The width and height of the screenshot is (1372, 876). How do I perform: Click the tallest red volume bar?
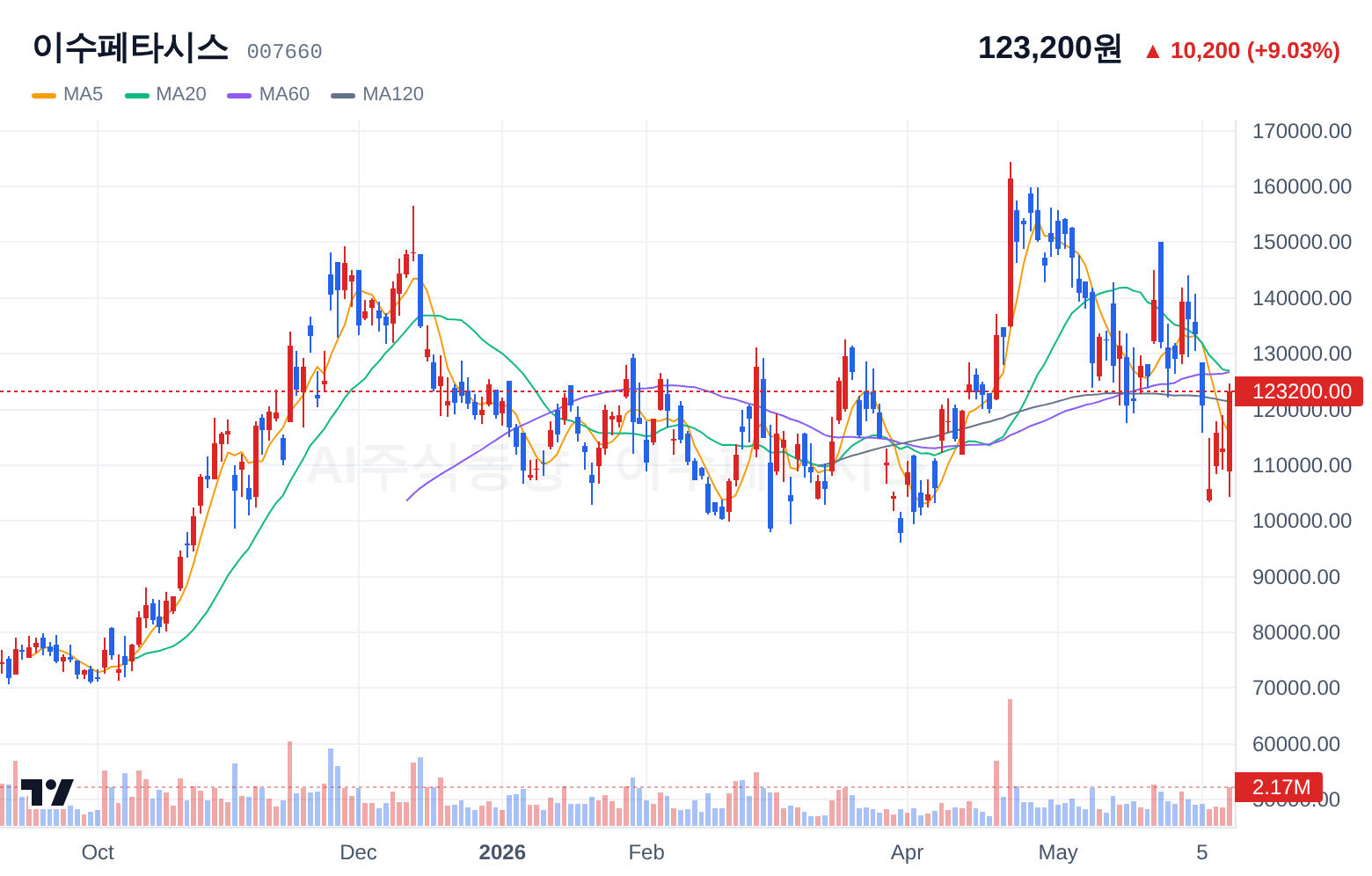tap(1010, 763)
